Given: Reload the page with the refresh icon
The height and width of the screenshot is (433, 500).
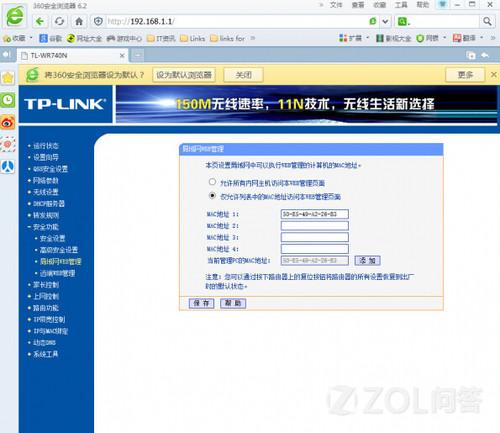Looking at the screenshot, I should coord(59,22).
